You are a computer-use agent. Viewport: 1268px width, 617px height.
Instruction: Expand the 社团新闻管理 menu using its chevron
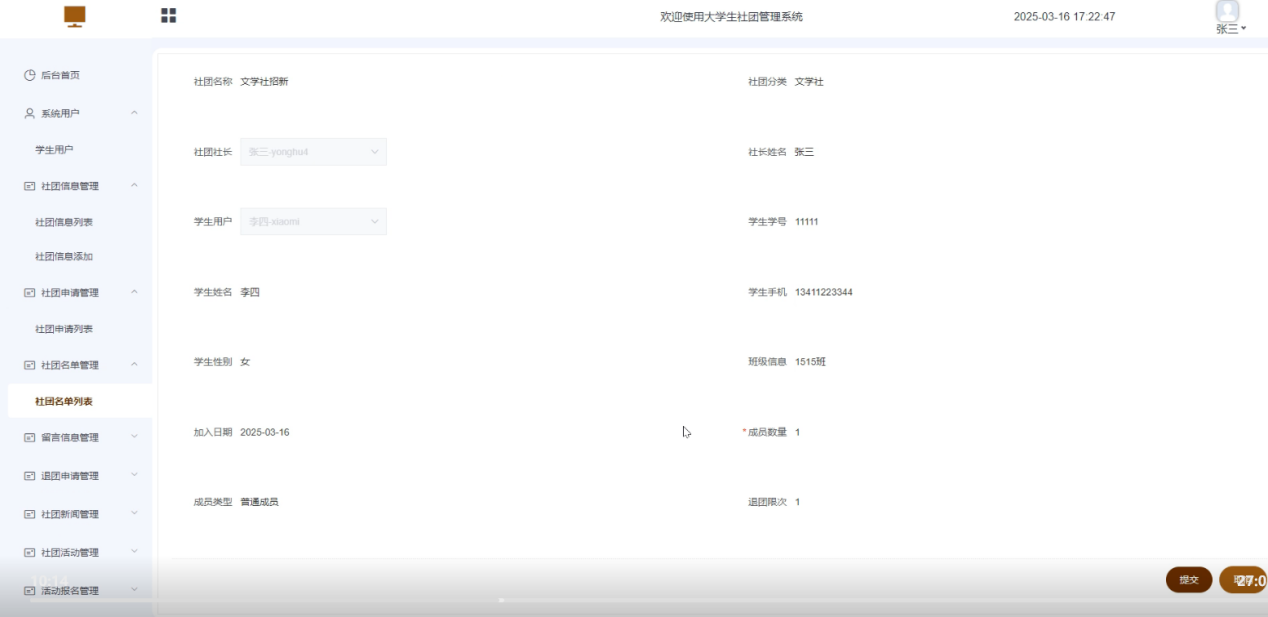tap(134, 513)
